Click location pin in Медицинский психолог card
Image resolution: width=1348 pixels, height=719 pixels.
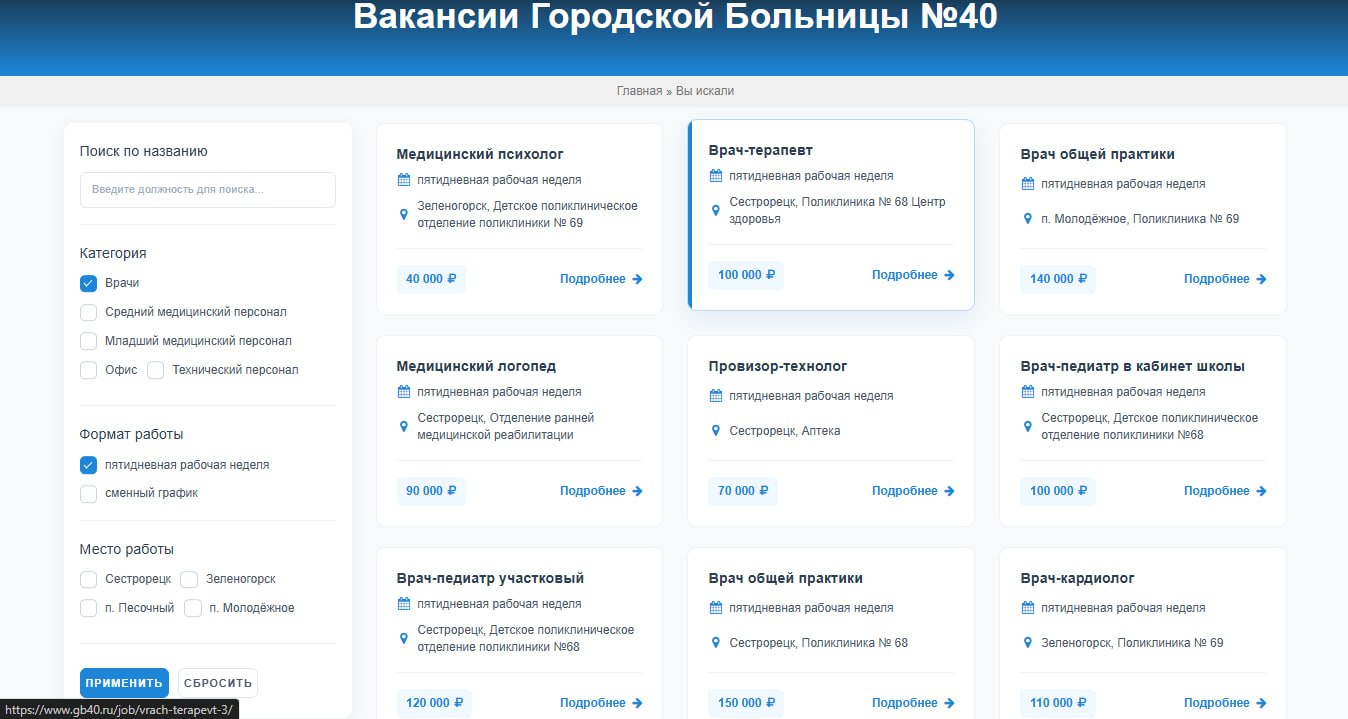(x=404, y=215)
